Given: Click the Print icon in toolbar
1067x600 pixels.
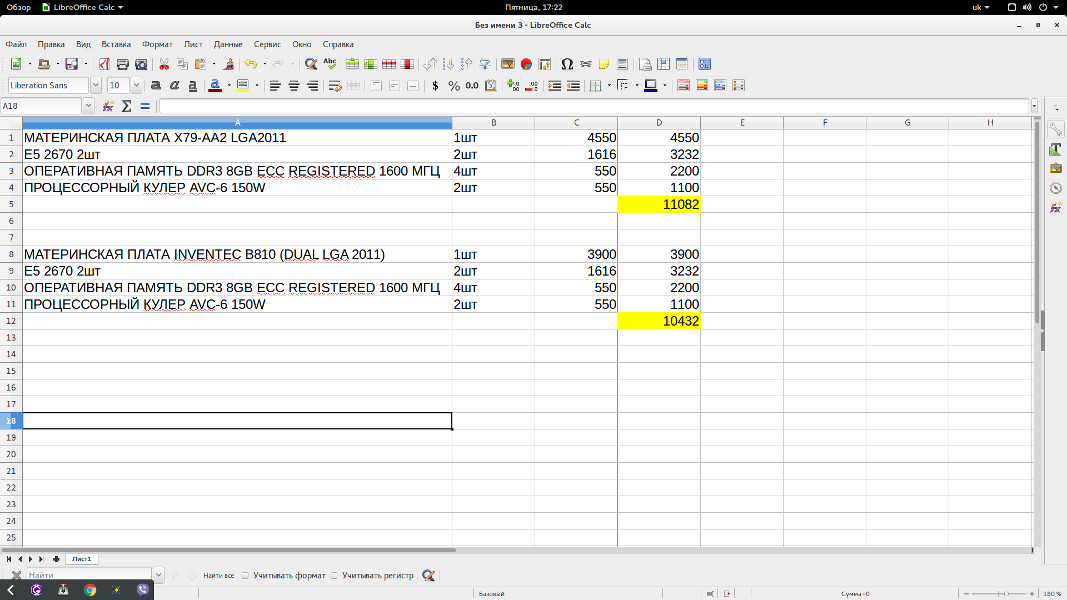Looking at the screenshot, I should tap(122, 64).
